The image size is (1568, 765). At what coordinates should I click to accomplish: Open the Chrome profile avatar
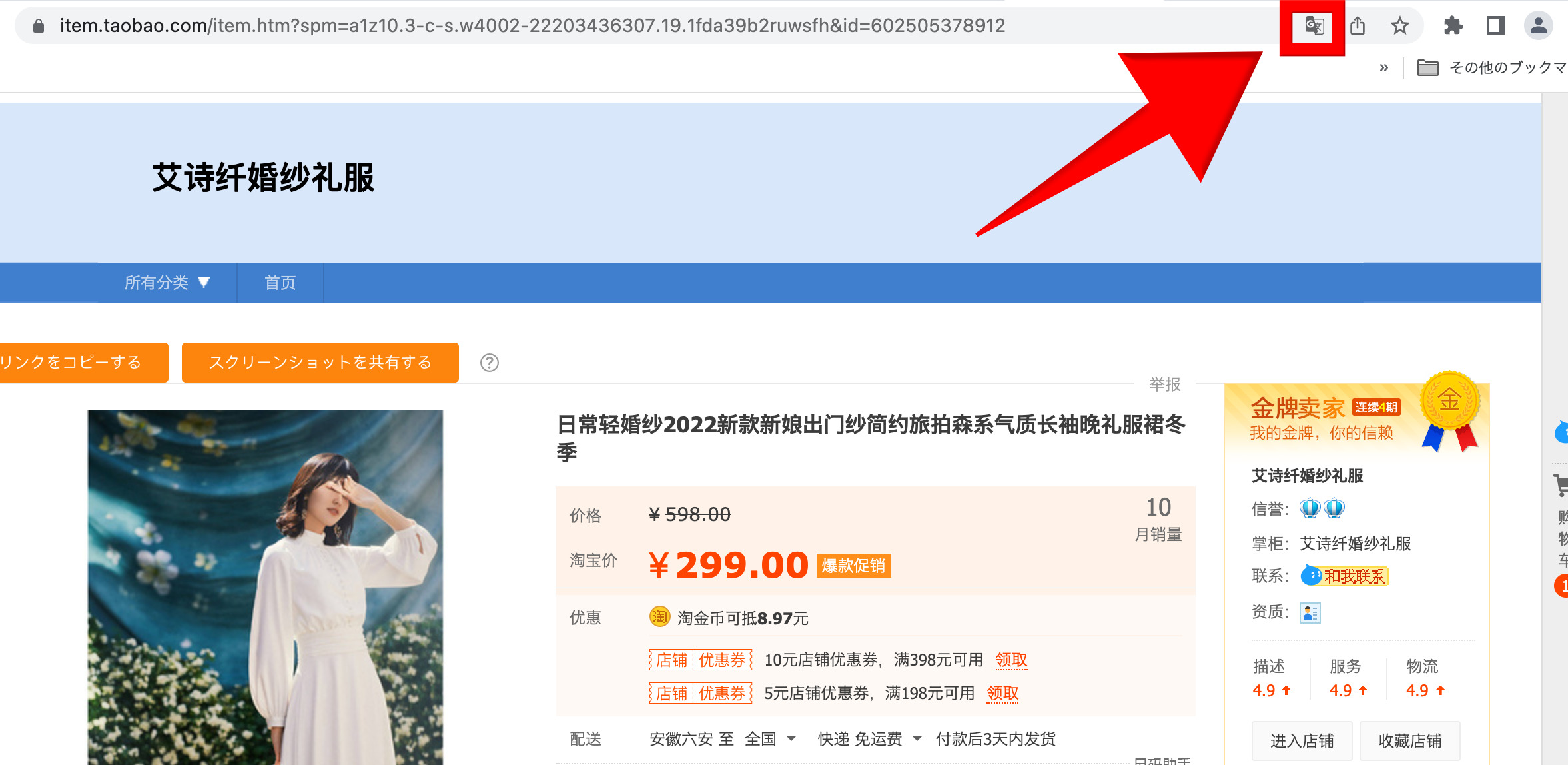pos(1539,26)
